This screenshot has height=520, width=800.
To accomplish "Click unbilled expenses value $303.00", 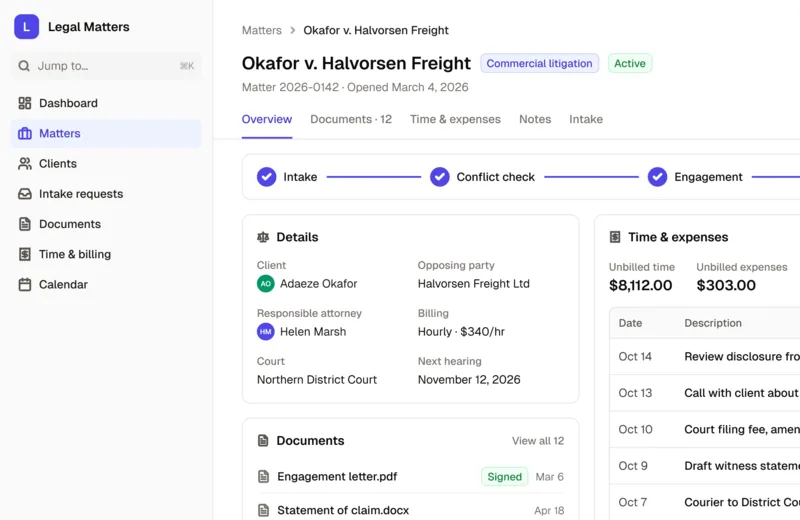I will pyautogui.click(x=726, y=285).
